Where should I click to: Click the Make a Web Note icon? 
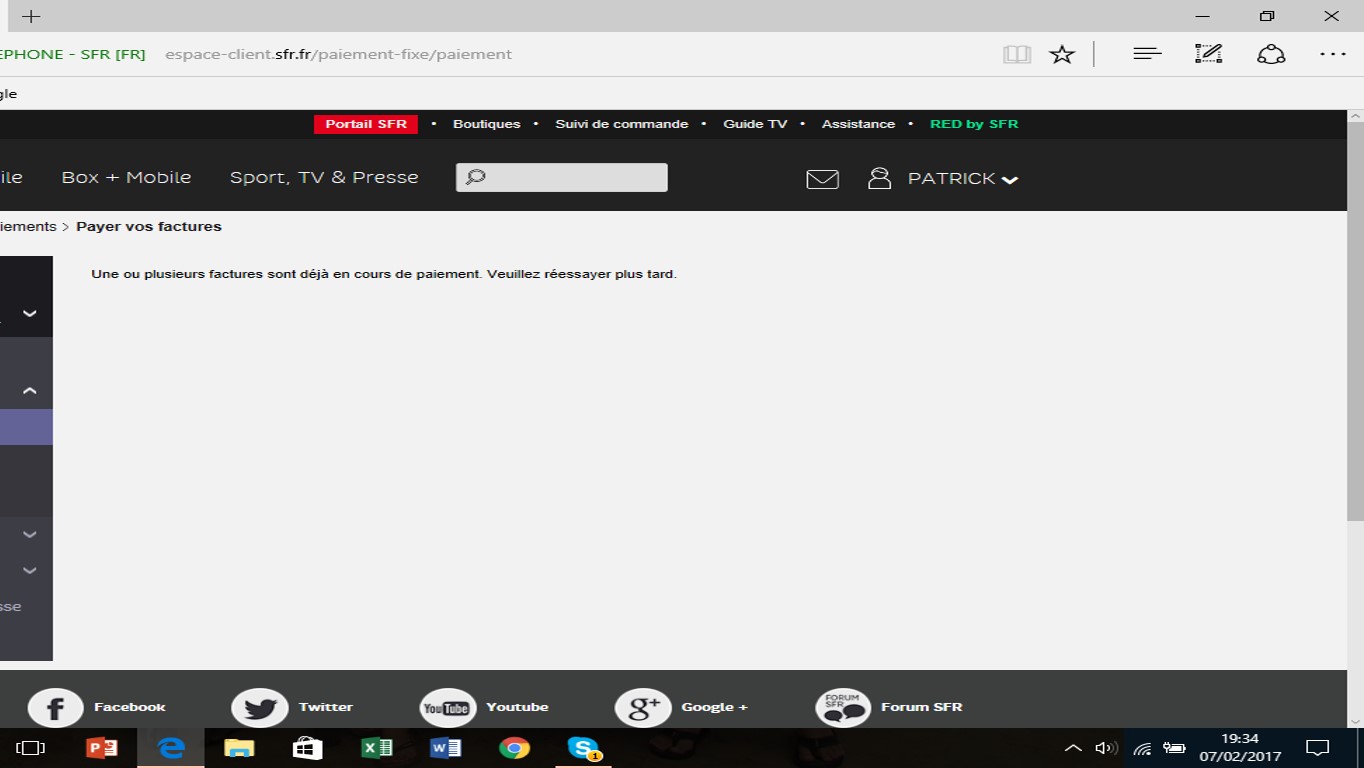click(1208, 54)
